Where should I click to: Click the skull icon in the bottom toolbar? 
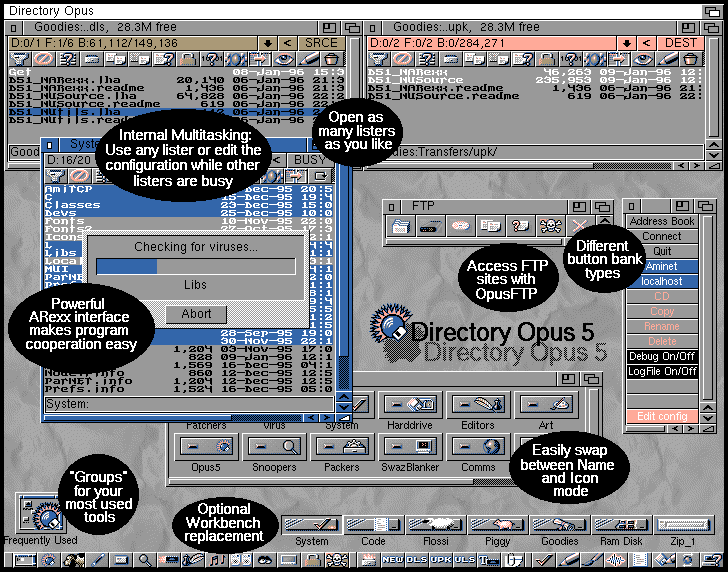pos(336,560)
